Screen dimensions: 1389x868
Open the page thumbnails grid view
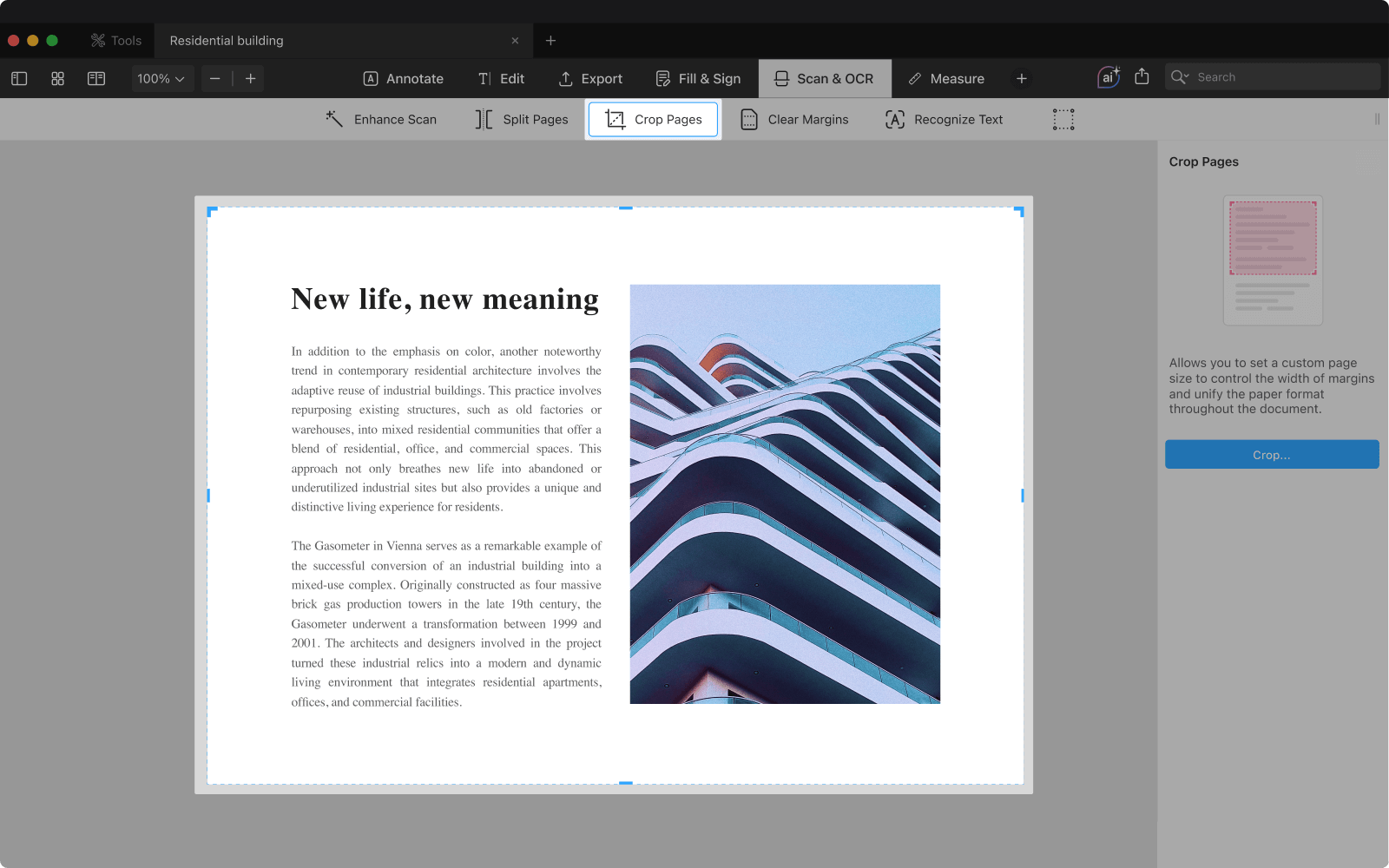pyautogui.click(x=58, y=79)
